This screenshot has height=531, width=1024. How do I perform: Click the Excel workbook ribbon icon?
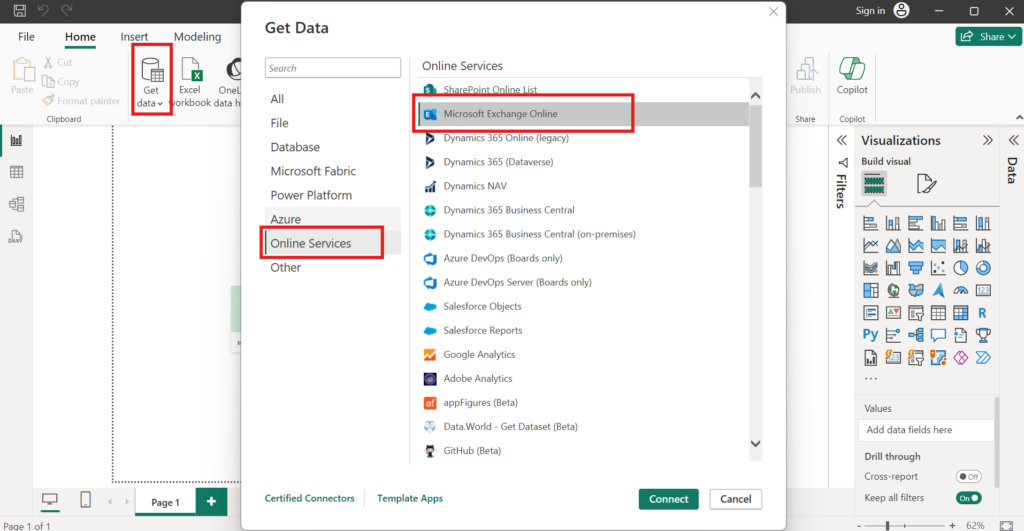click(190, 81)
